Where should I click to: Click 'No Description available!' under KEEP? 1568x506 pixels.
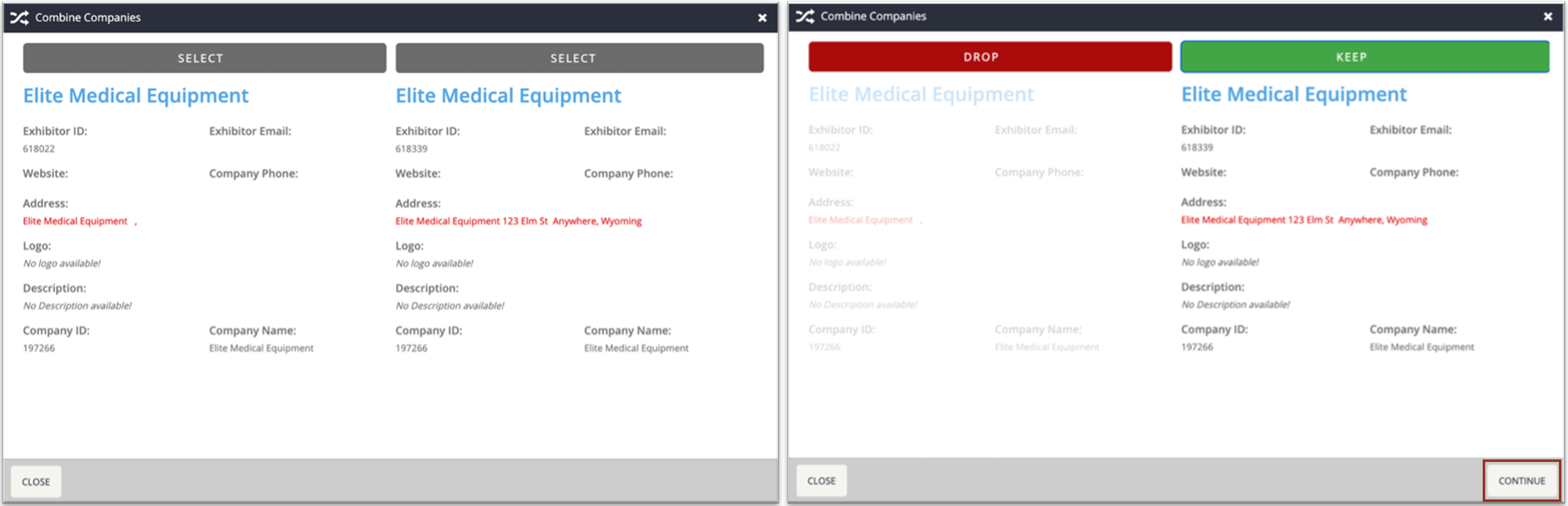1236,305
